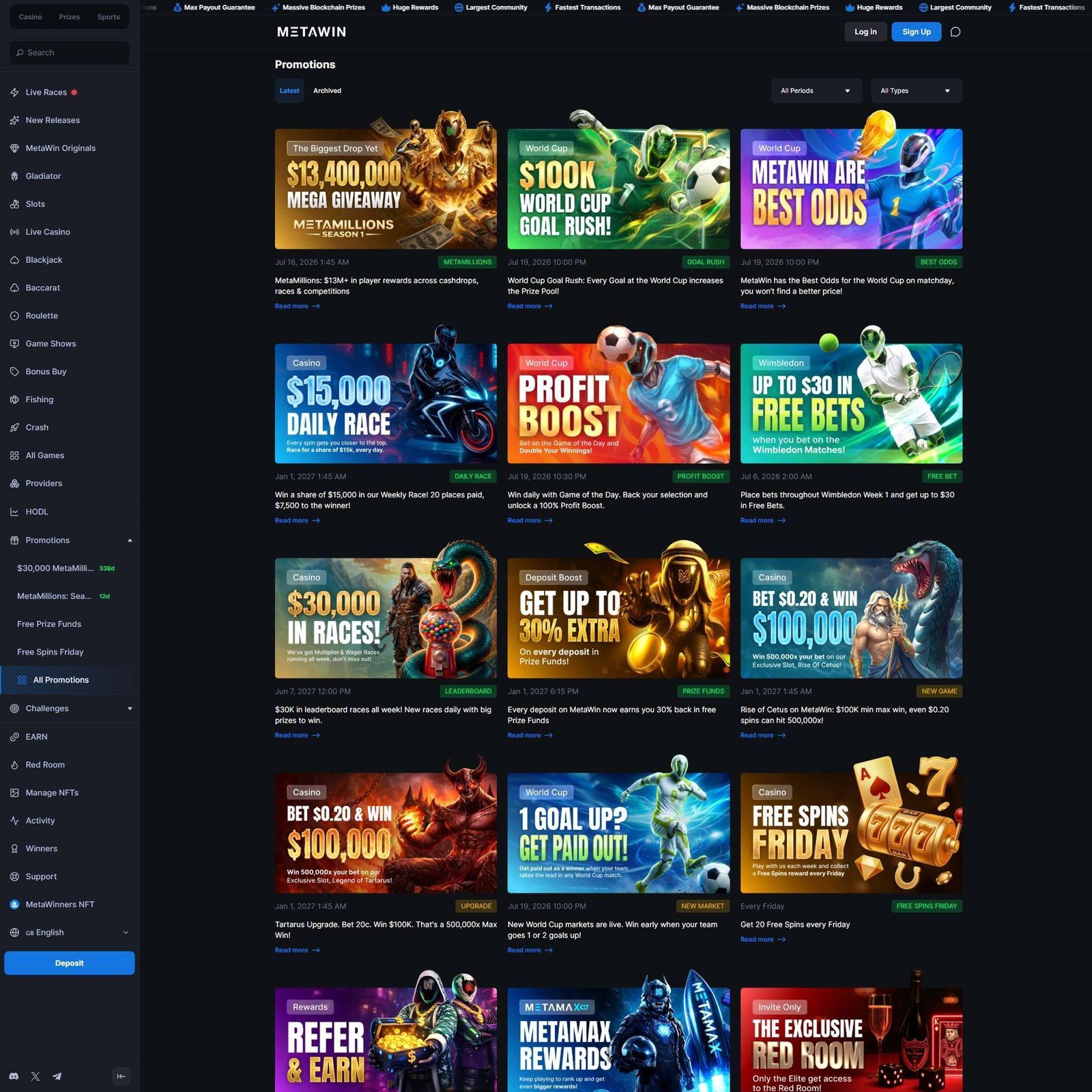
Task: Open Red Room flame icon
Action: point(14,765)
